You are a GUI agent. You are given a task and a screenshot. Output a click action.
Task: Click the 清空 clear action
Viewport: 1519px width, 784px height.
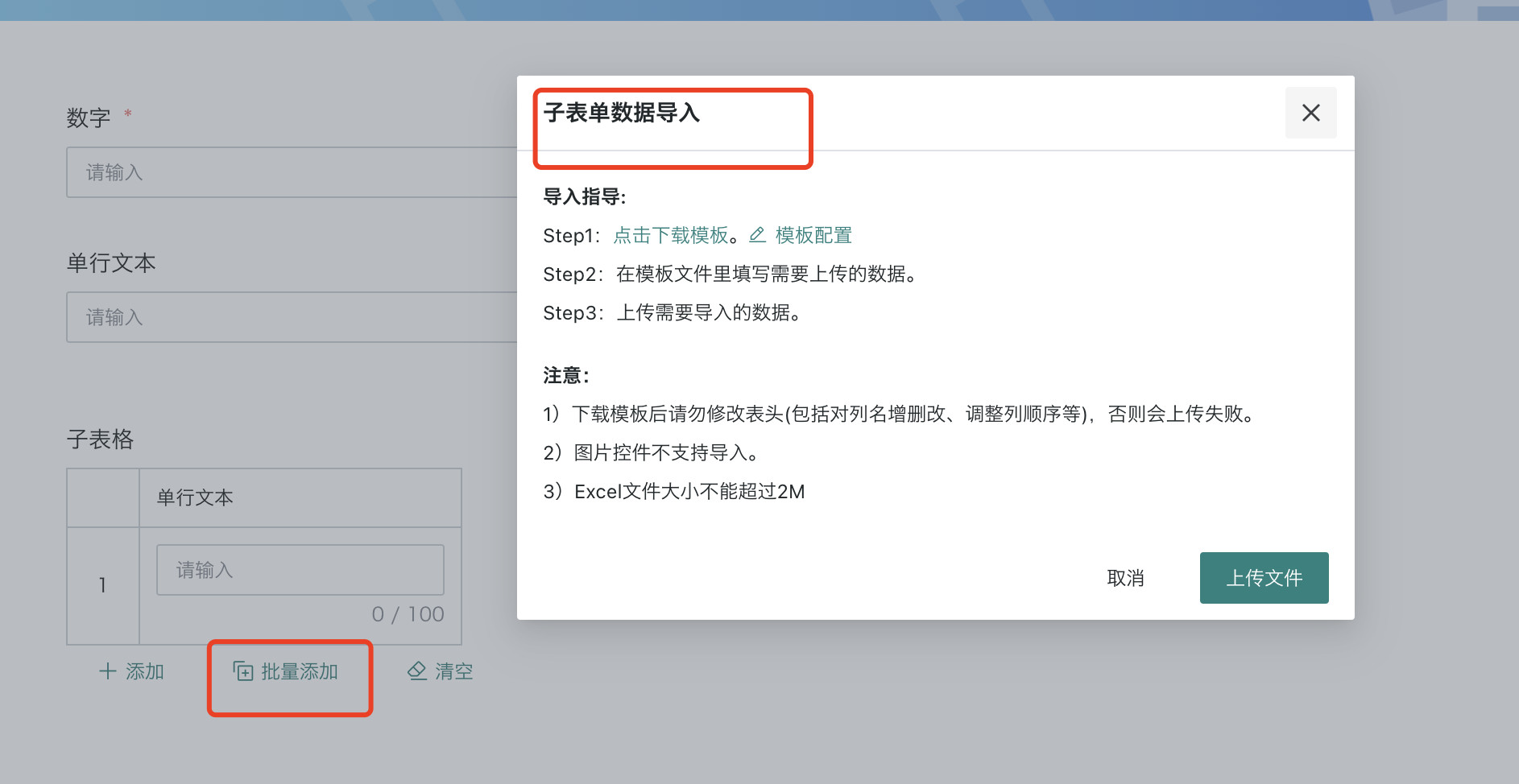pyautogui.click(x=453, y=671)
